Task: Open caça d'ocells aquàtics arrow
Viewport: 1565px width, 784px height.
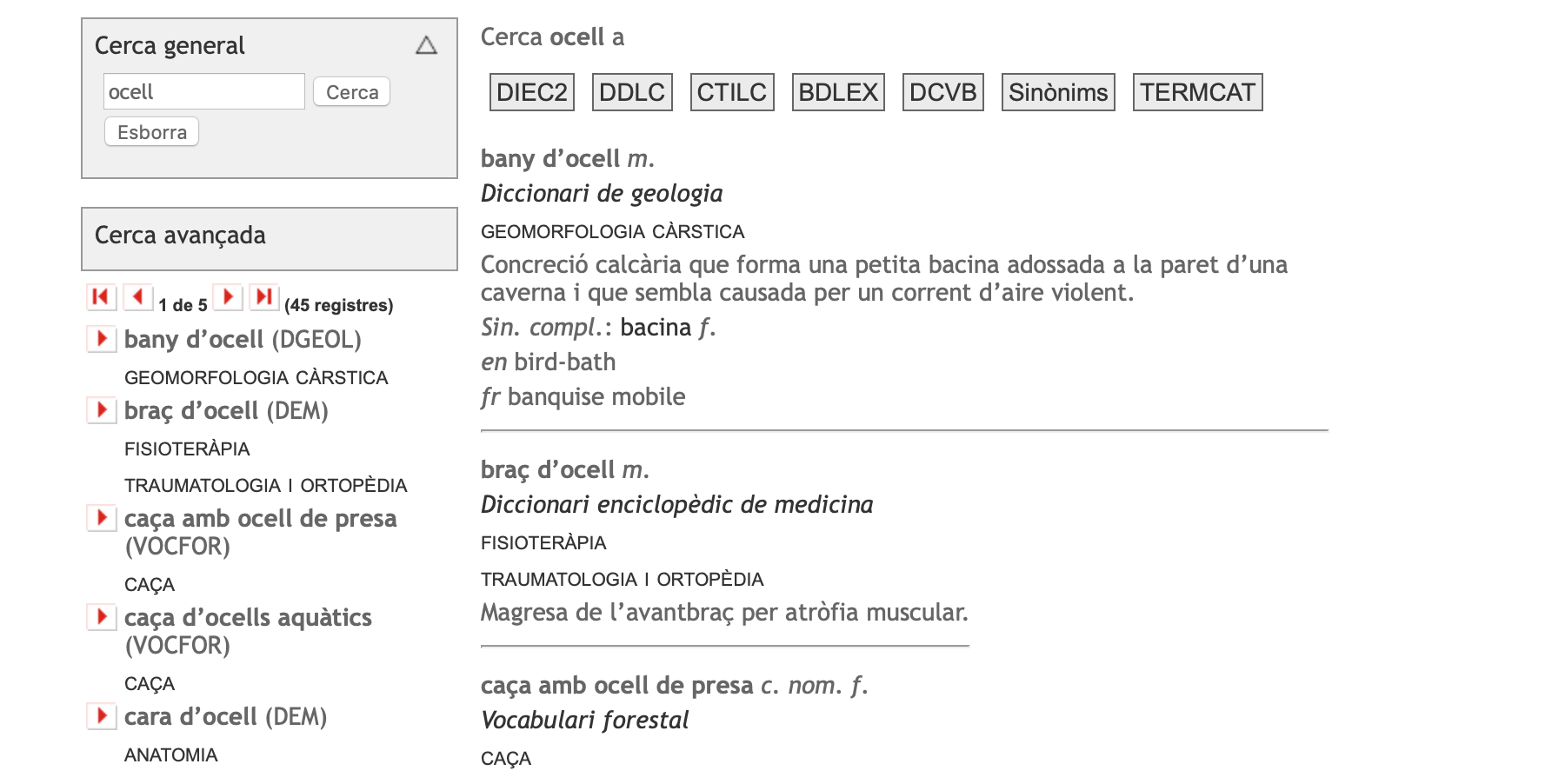Action: (102, 617)
